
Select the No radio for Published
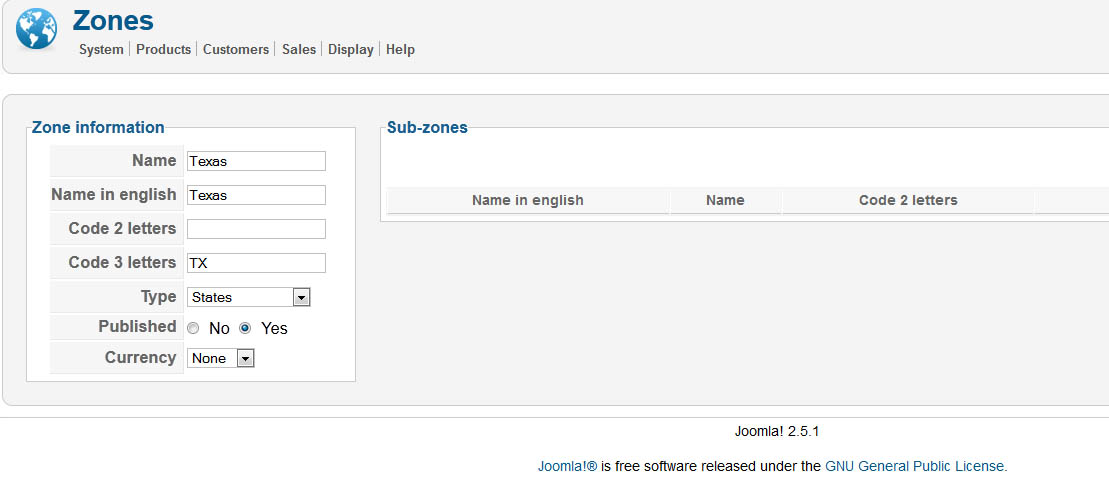(193, 328)
